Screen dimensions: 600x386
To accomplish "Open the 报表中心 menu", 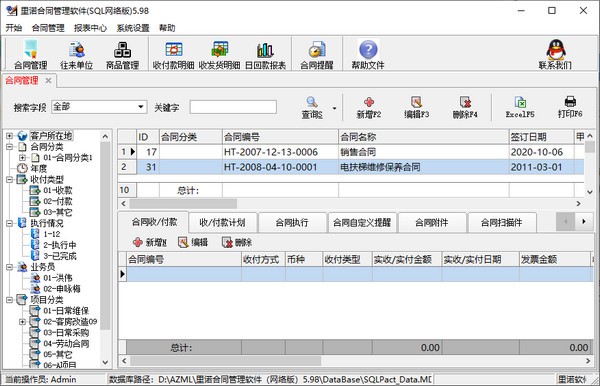I will (x=90, y=28).
